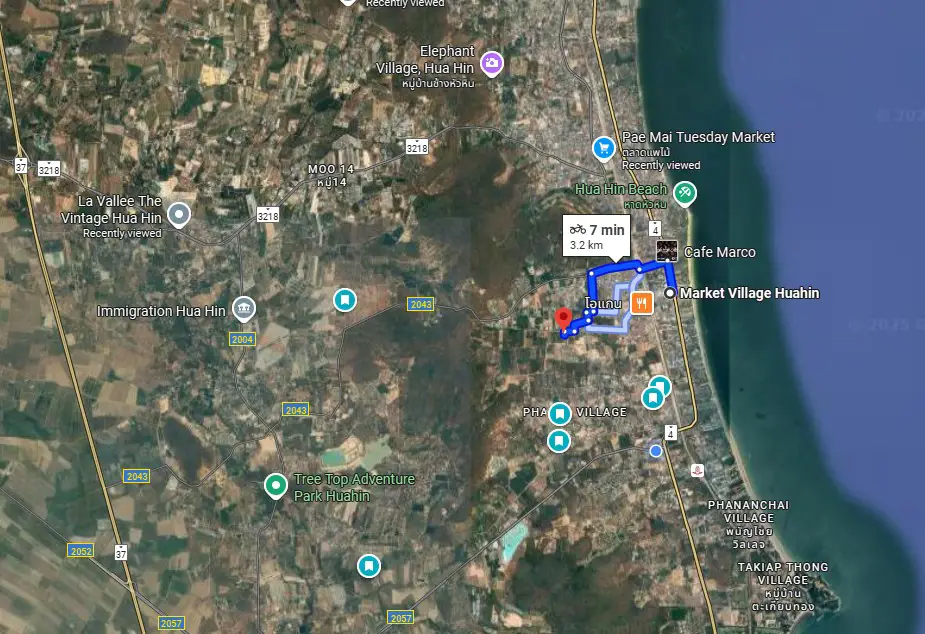Click the blue current location dot
This screenshot has width=925, height=634.
(656, 451)
